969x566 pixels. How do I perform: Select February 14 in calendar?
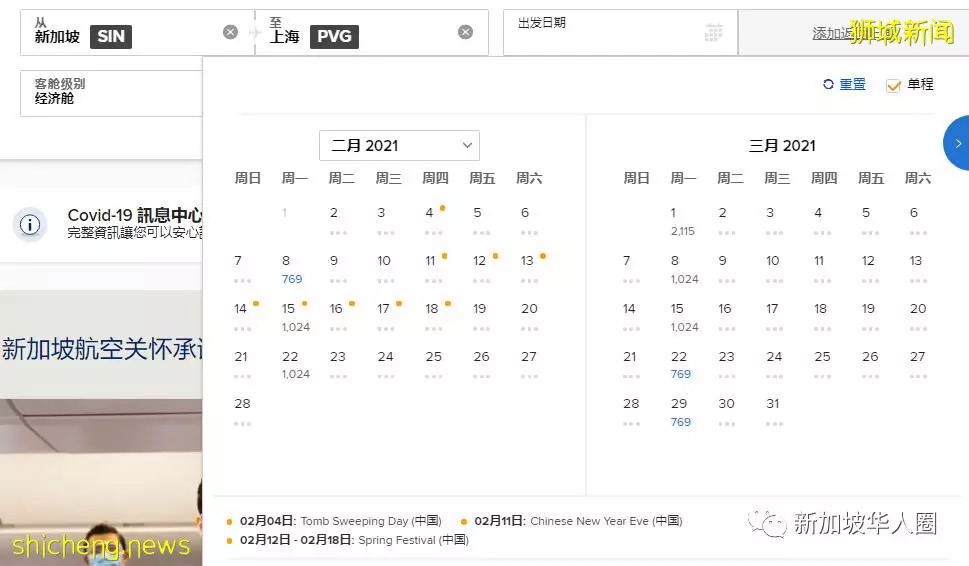pos(243,317)
